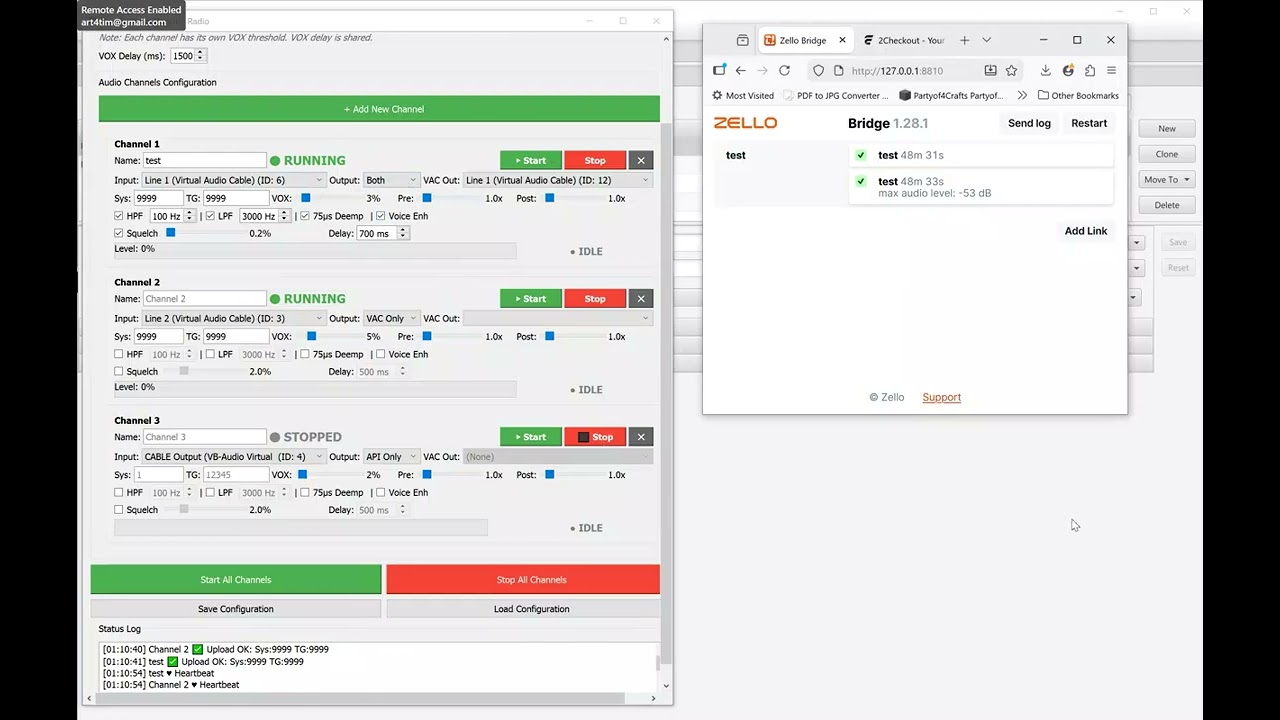Screen dimensions: 1280x720
Task: Stop Channel 2
Action: pyautogui.click(x=595, y=298)
